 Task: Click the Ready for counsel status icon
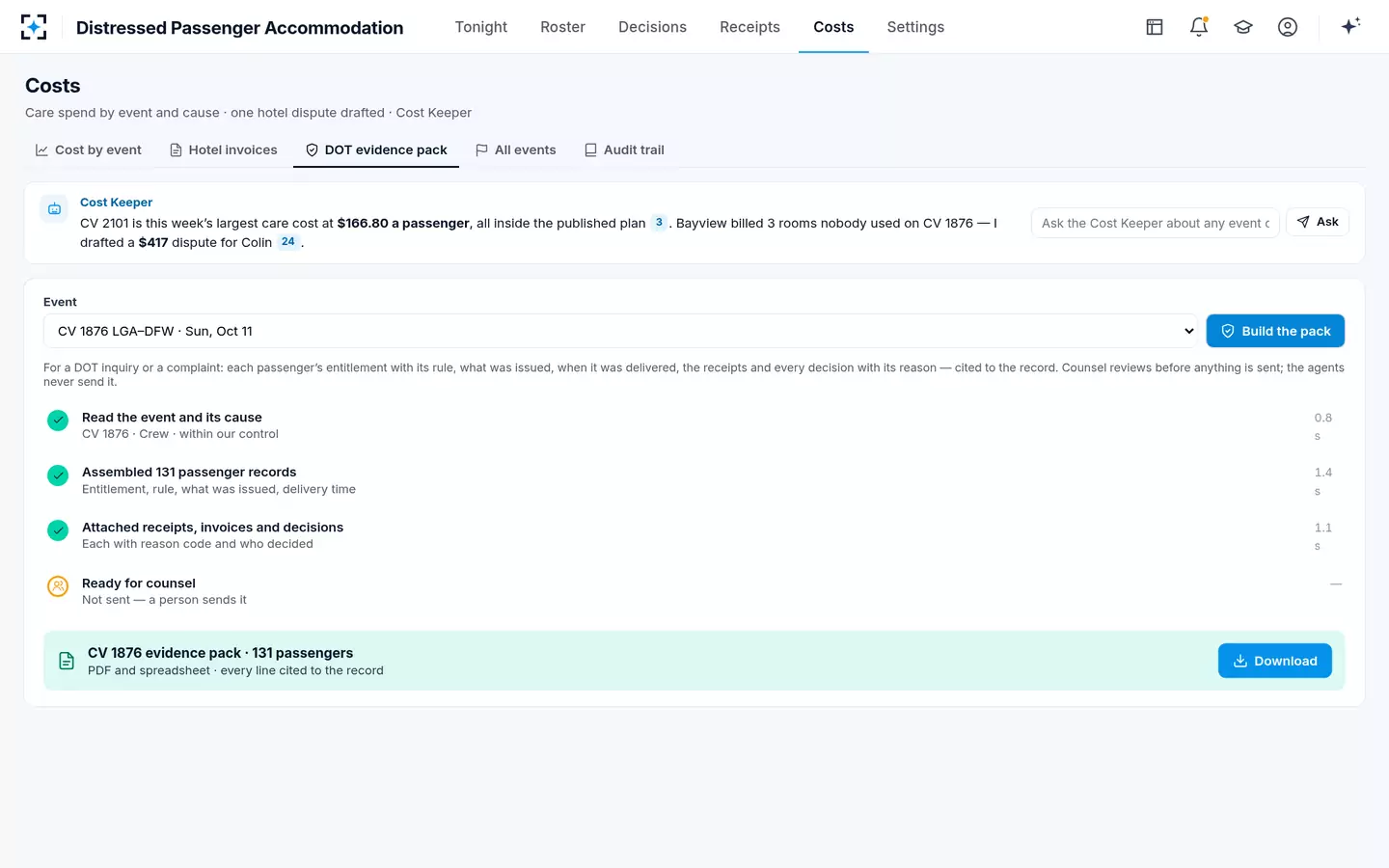58,585
